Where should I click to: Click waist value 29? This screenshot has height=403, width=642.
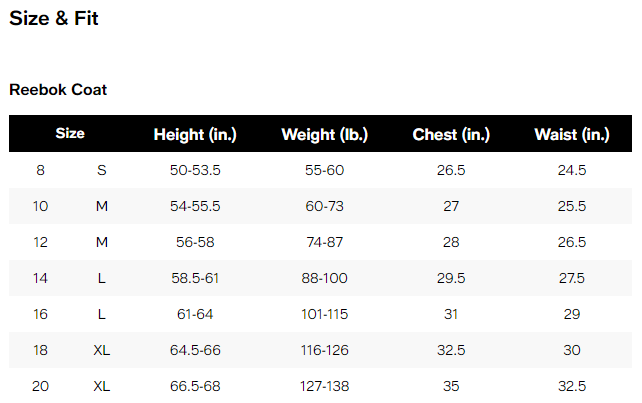pos(572,314)
